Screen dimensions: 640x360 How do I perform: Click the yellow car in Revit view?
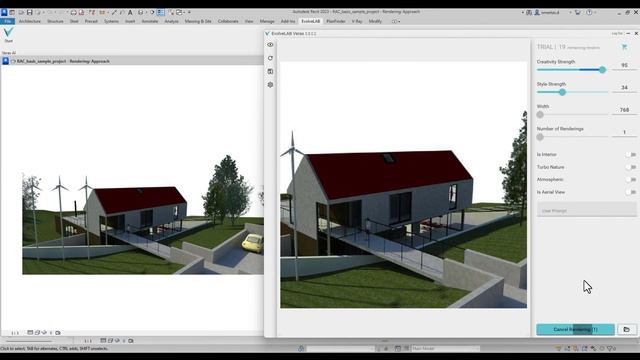coord(253,243)
